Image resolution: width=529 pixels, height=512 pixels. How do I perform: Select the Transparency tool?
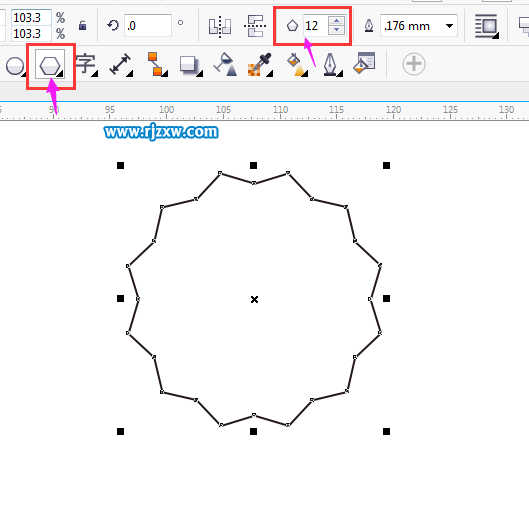(x=225, y=64)
